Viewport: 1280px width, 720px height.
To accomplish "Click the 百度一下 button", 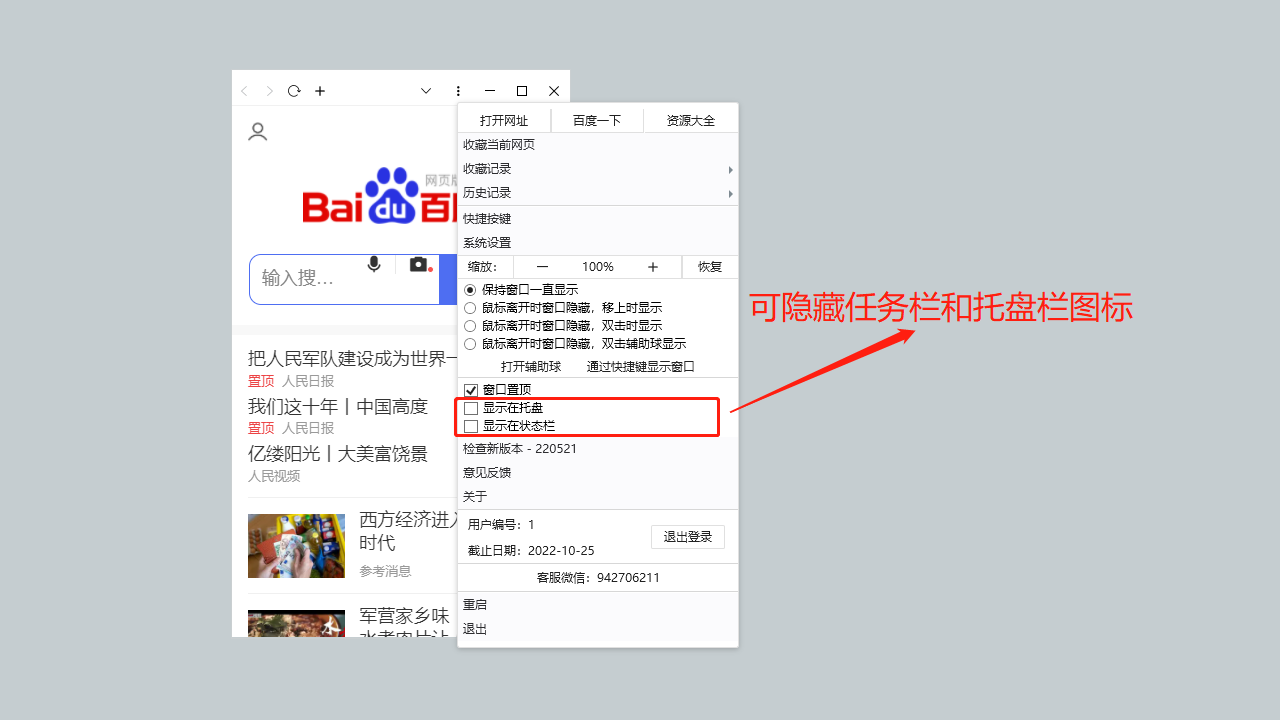I will pos(597,119).
